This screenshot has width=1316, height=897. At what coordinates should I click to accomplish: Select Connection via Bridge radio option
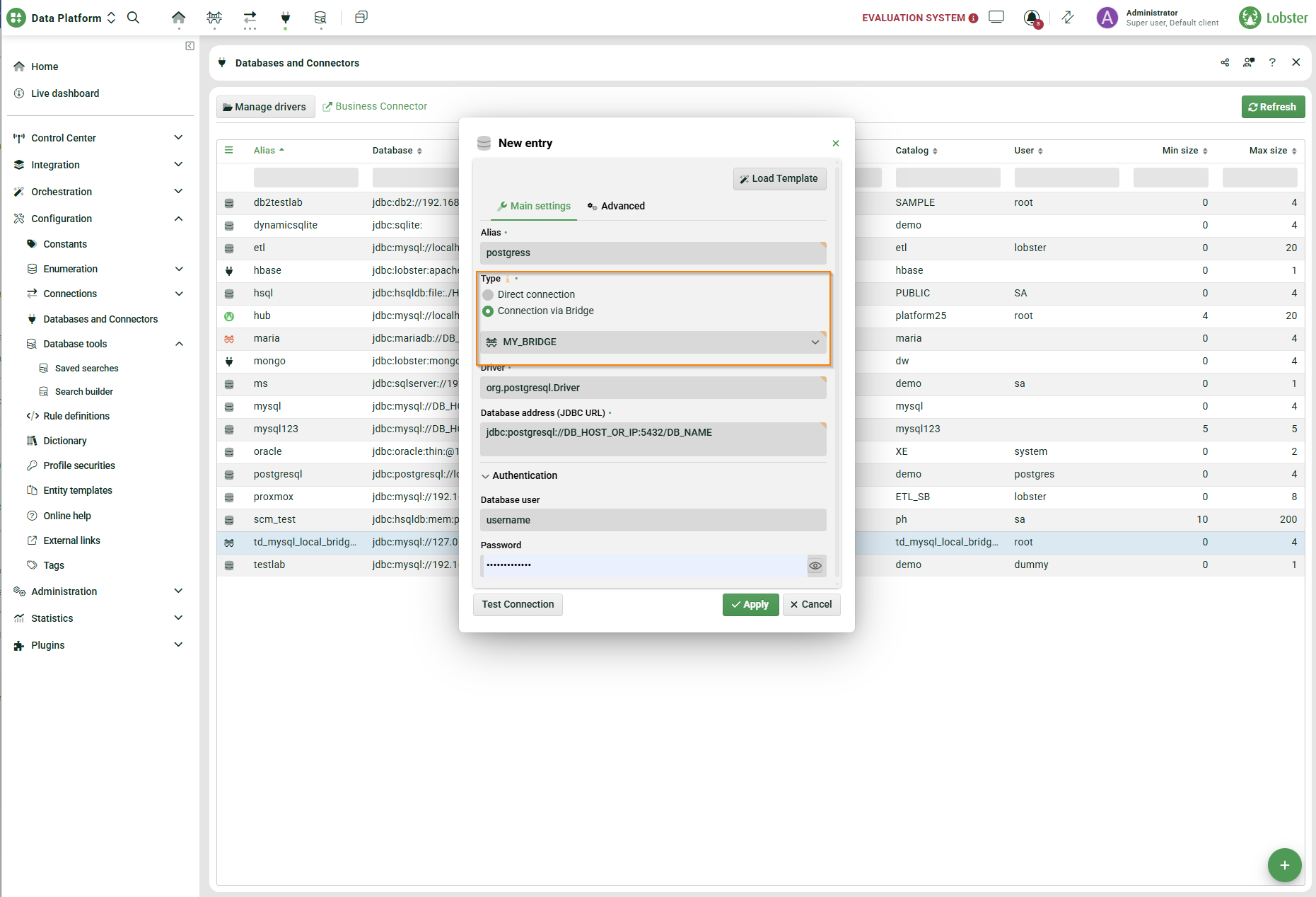click(x=488, y=311)
